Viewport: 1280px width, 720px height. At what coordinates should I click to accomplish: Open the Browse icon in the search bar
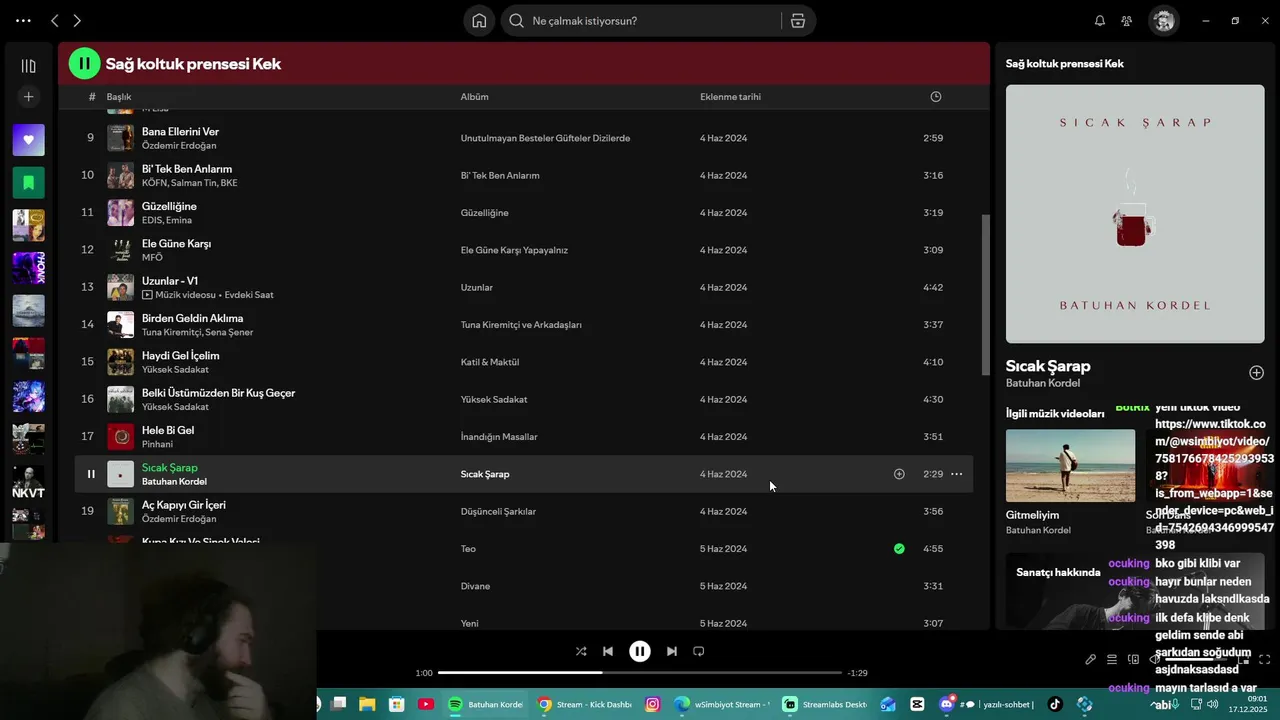(797, 21)
